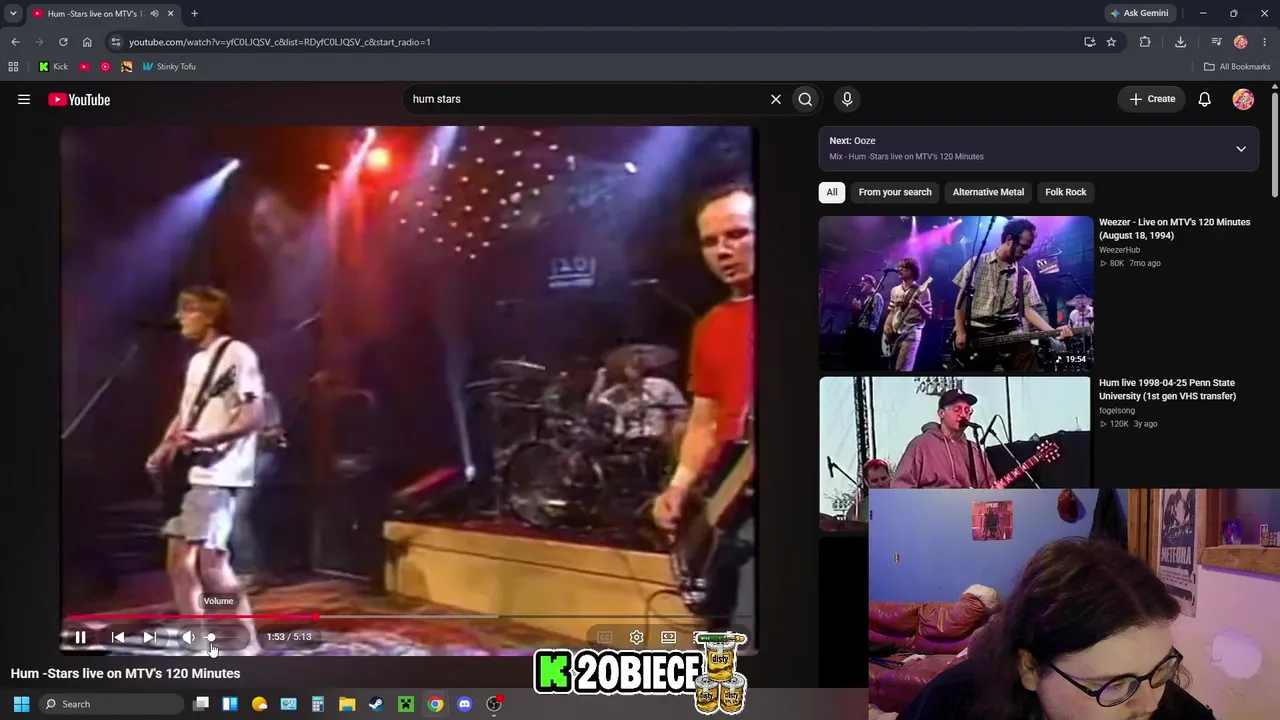1280x720 pixels.
Task: Open the Apps grid in the bookmarks bar
Action: click(x=13, y=67)
